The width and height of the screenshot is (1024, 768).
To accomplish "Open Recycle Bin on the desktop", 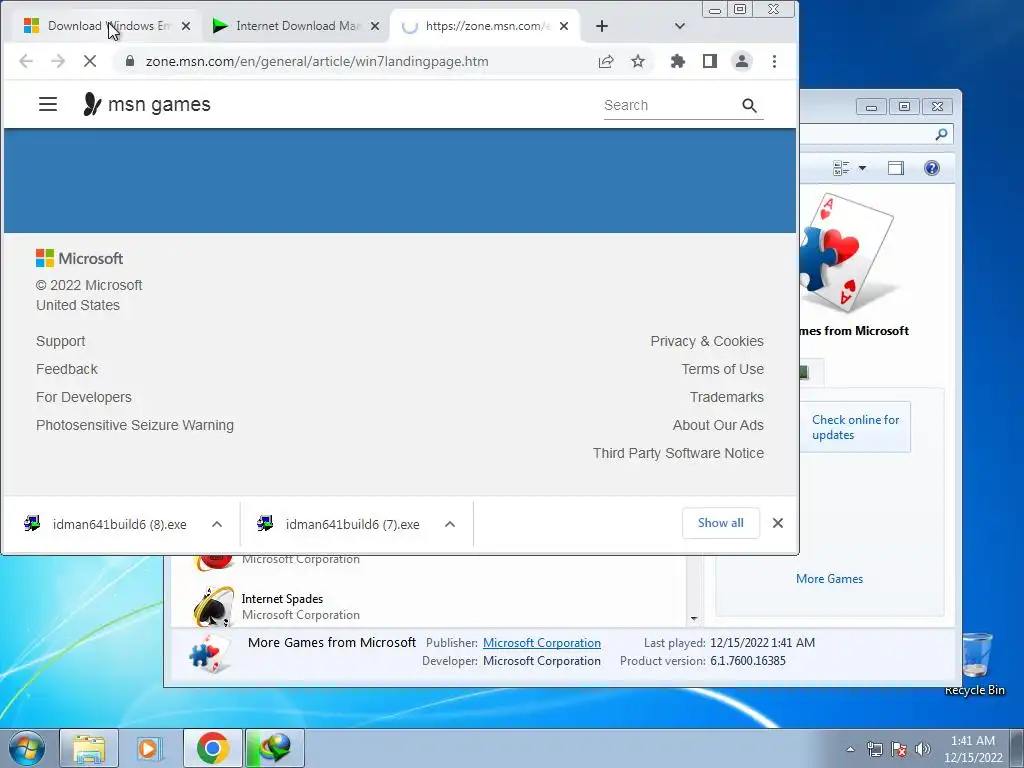I will click(x=976, y=664).
